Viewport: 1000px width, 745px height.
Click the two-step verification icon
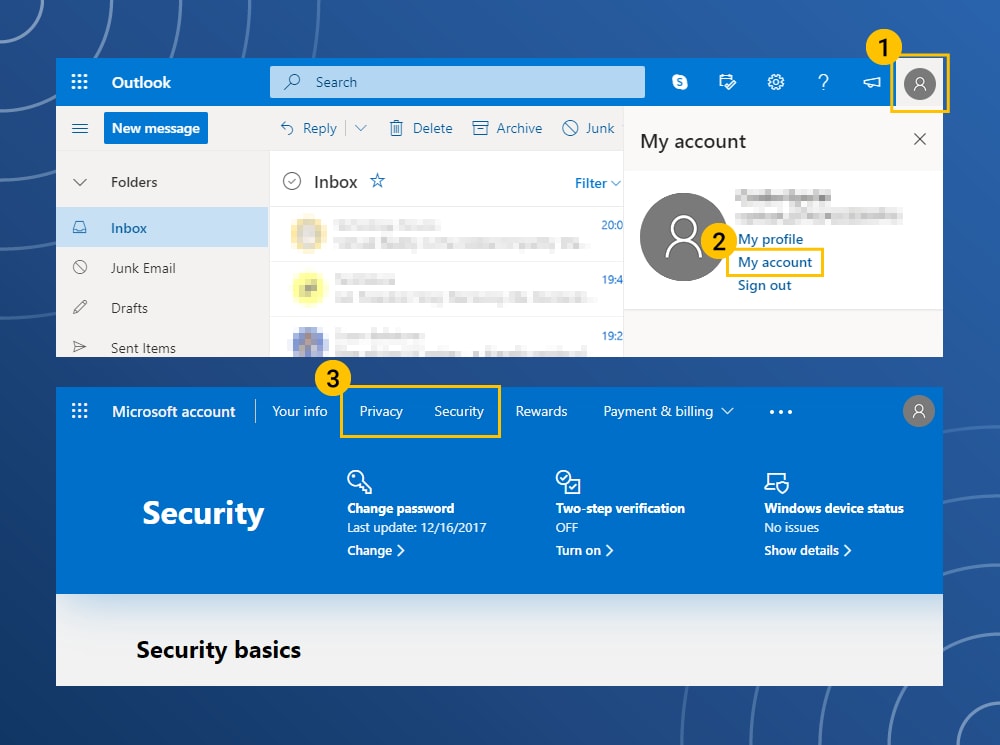point(567,481)
